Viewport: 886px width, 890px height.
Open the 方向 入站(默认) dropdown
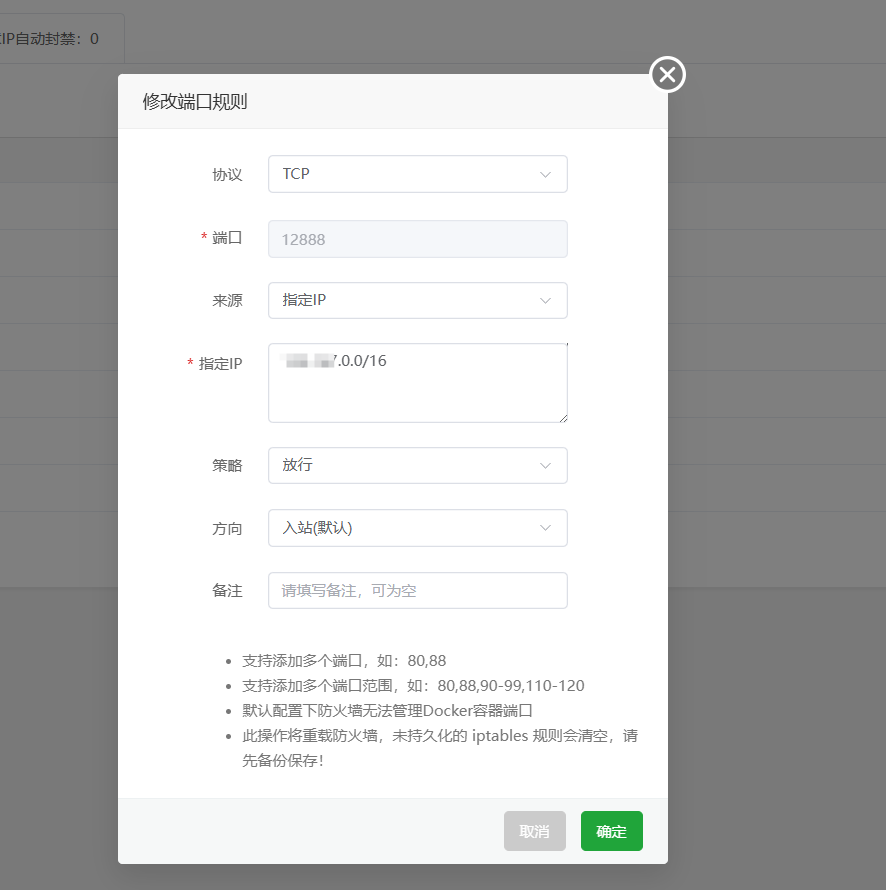tap(418, 528)
